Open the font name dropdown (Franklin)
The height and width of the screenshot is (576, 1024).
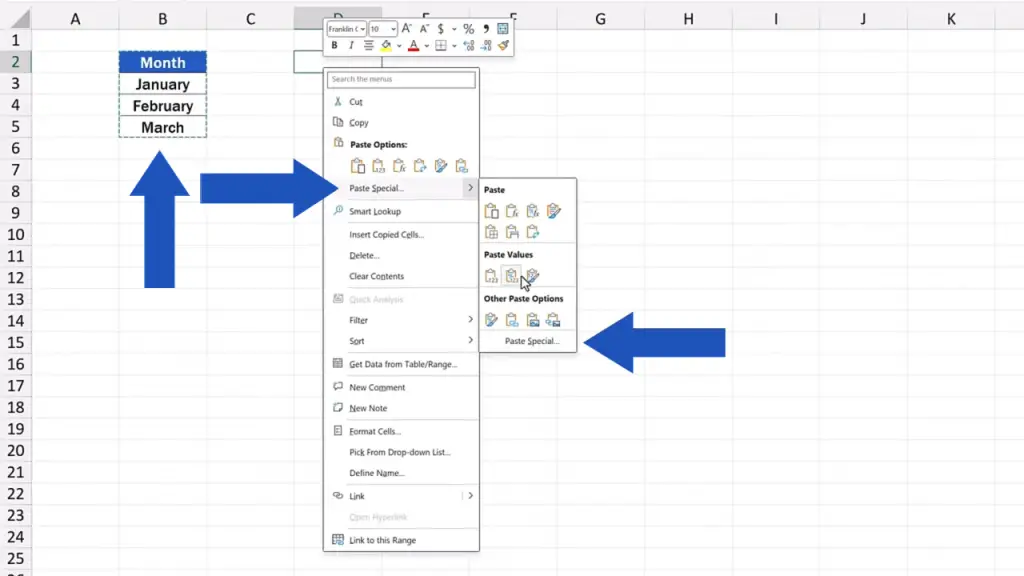pos(363,29)
